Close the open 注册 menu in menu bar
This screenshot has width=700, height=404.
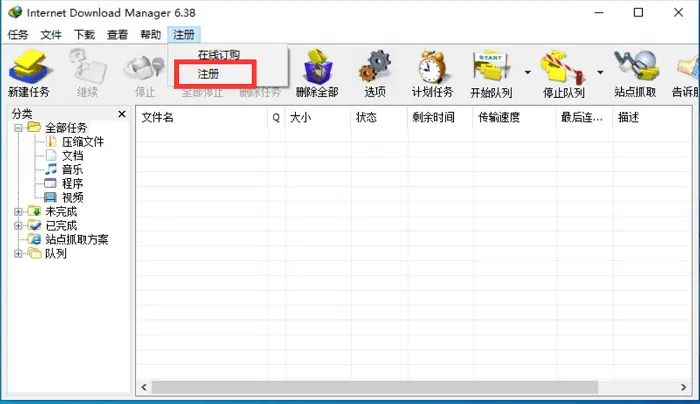pyautogui.click(x=184, y=34)
